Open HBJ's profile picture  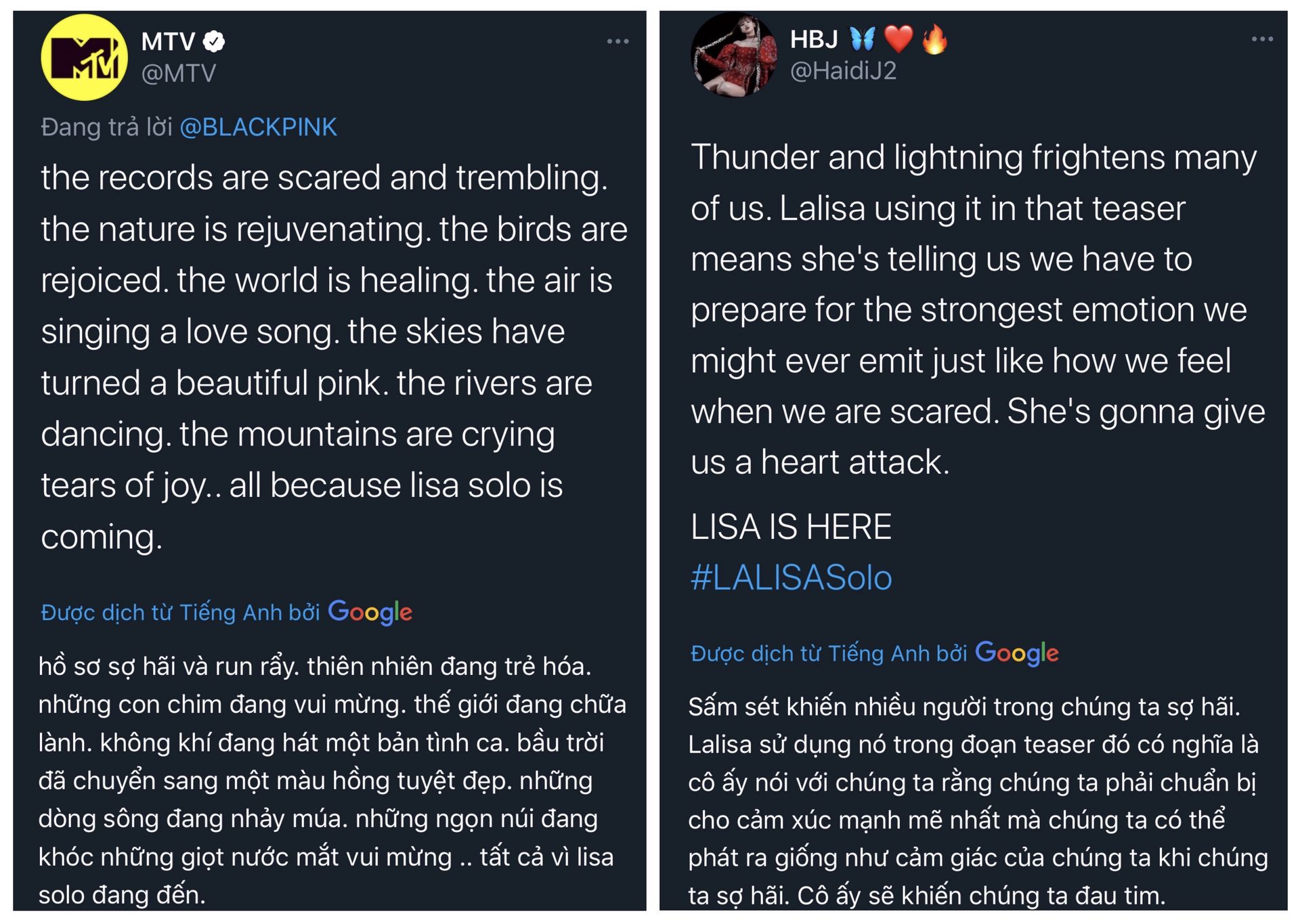point(734,55)
